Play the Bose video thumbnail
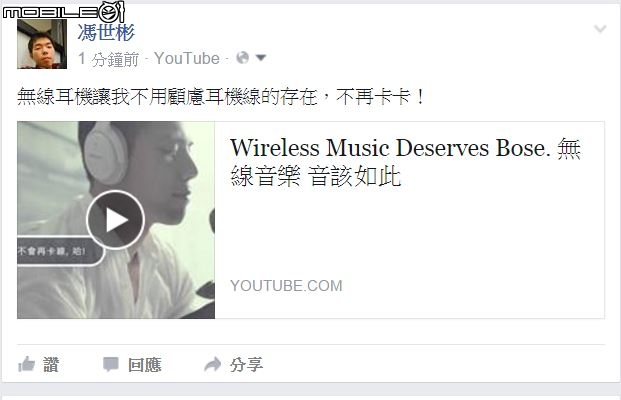 click(x=115, y=220)
